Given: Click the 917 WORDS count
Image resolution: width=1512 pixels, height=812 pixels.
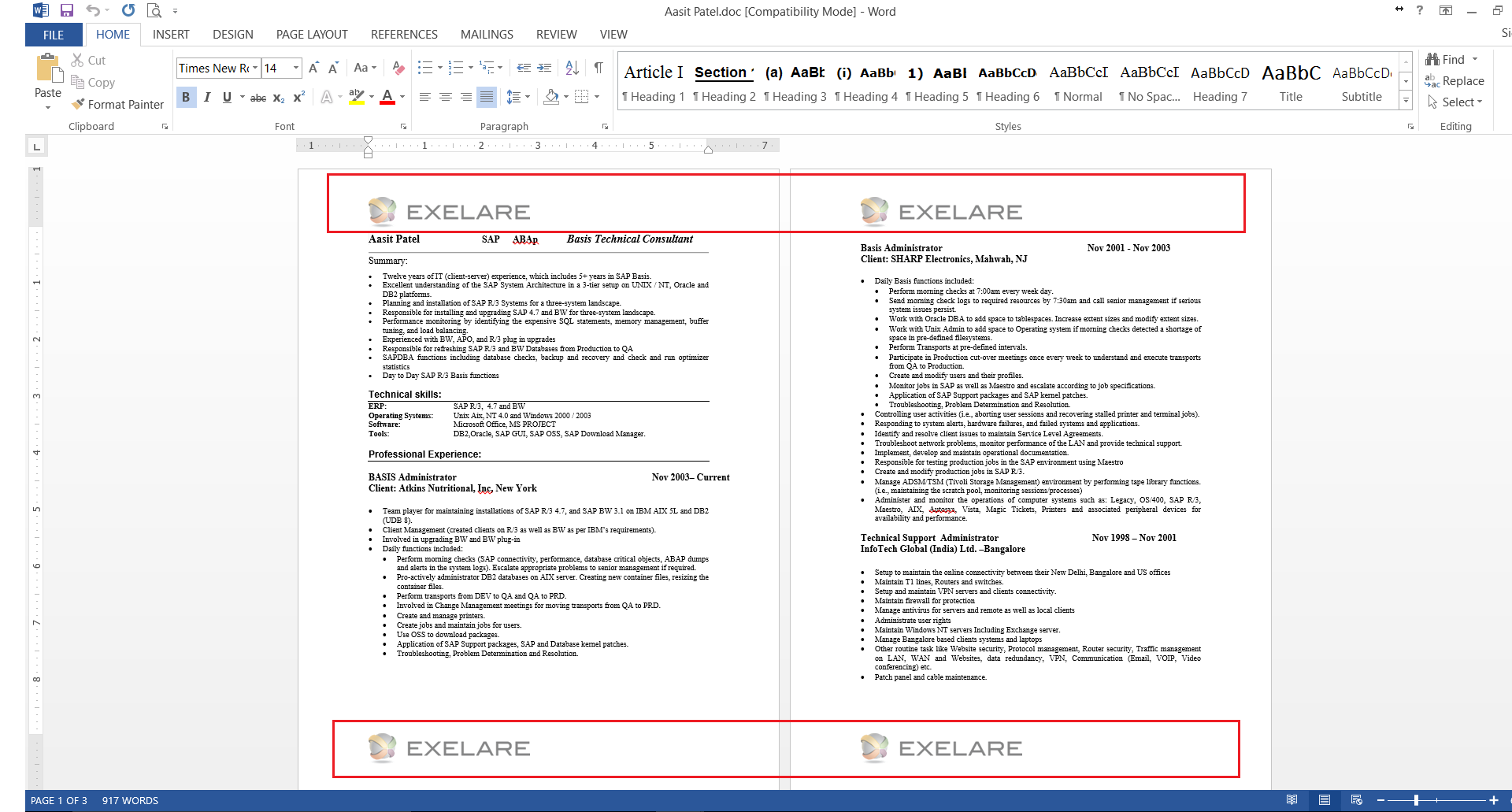Looking at the screenshot, I should tap(130, 800).
